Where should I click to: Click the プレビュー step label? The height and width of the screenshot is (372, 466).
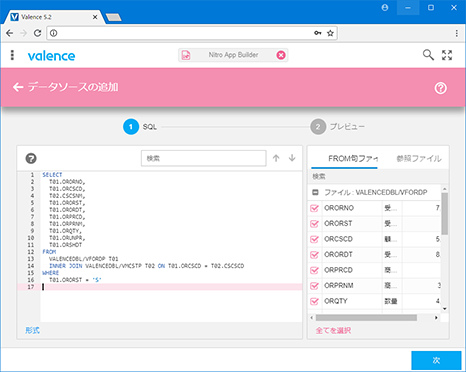[x=347, y=127]
